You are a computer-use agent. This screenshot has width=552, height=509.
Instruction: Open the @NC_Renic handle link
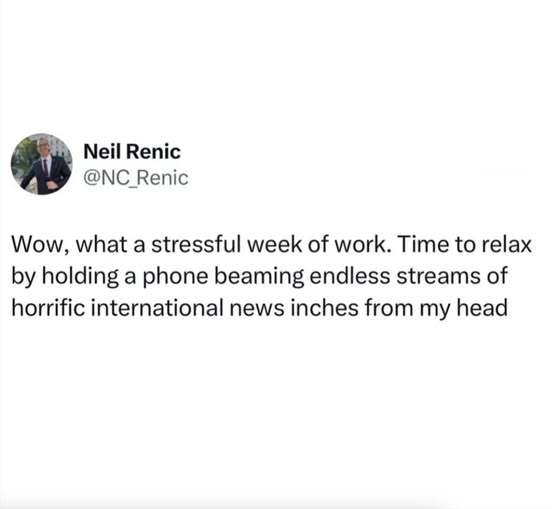click(136, 178)
